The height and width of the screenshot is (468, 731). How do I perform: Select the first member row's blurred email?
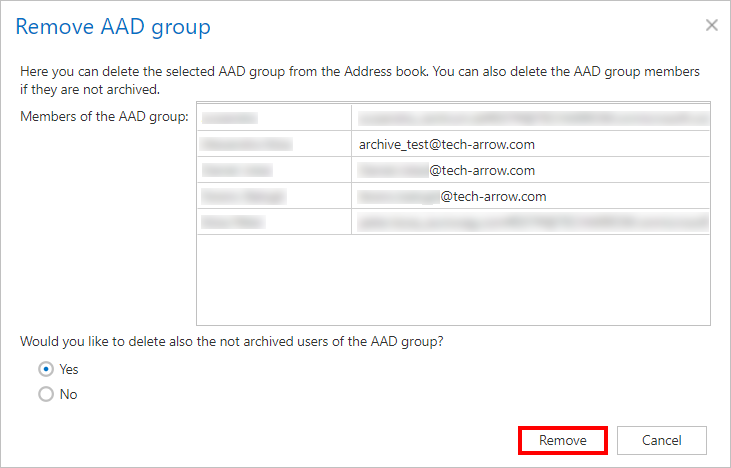530,118
